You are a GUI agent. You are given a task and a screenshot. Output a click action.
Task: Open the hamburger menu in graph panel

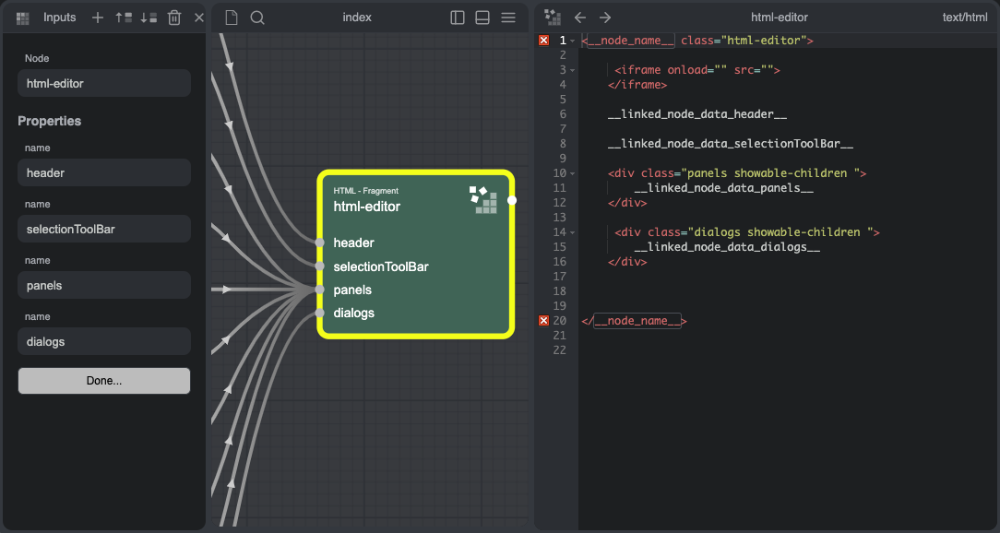[x=508, y=18]
